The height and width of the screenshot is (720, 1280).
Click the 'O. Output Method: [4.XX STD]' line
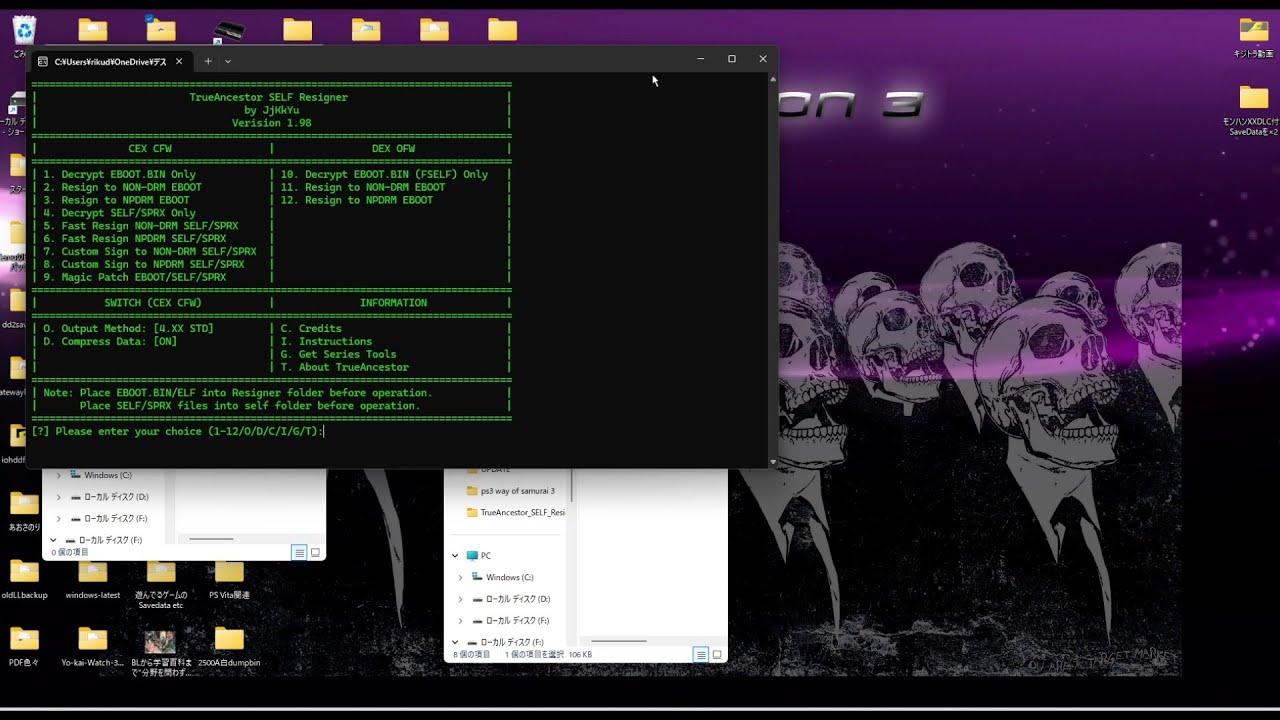(x=128, y=328)
